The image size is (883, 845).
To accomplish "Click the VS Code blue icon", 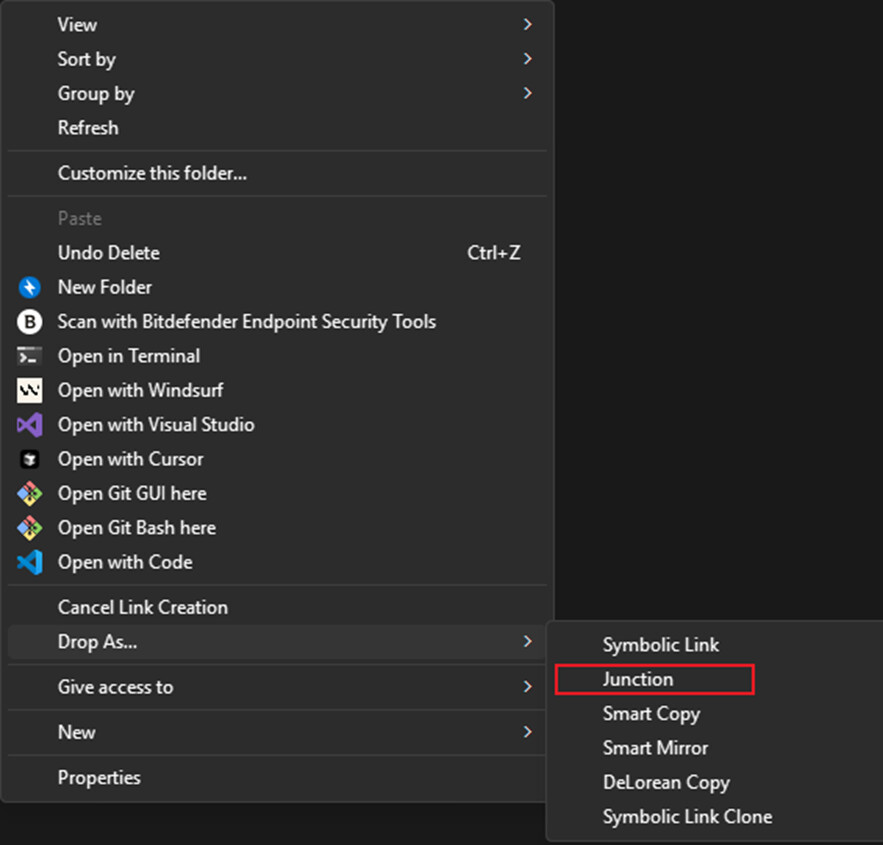I will coord(29,562).
